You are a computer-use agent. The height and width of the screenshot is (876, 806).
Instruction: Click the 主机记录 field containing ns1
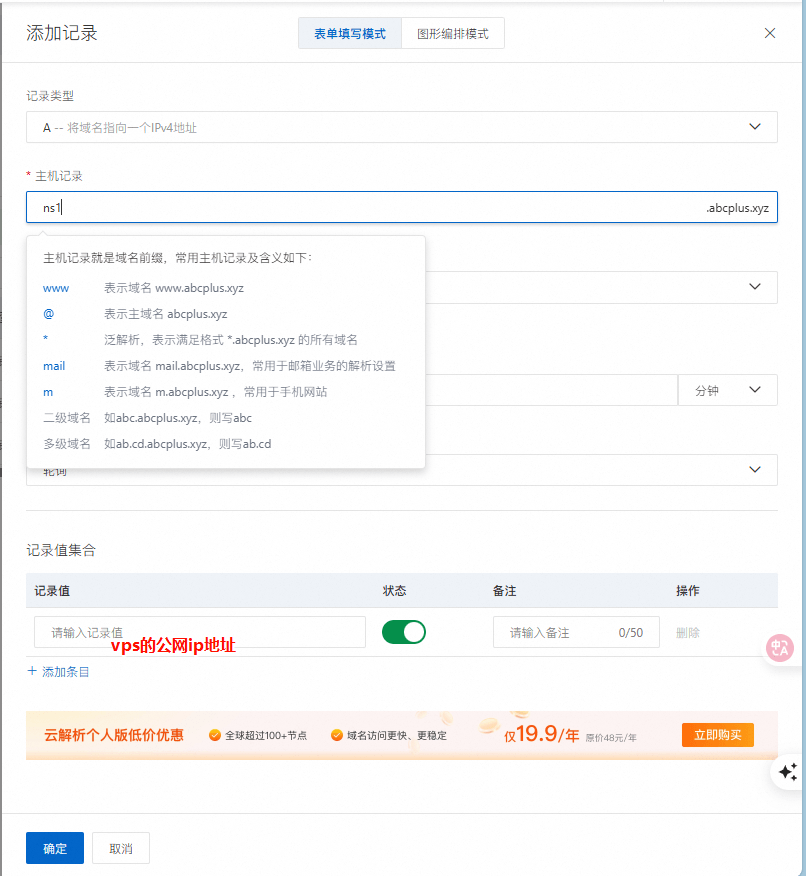[x=360, y=207]
